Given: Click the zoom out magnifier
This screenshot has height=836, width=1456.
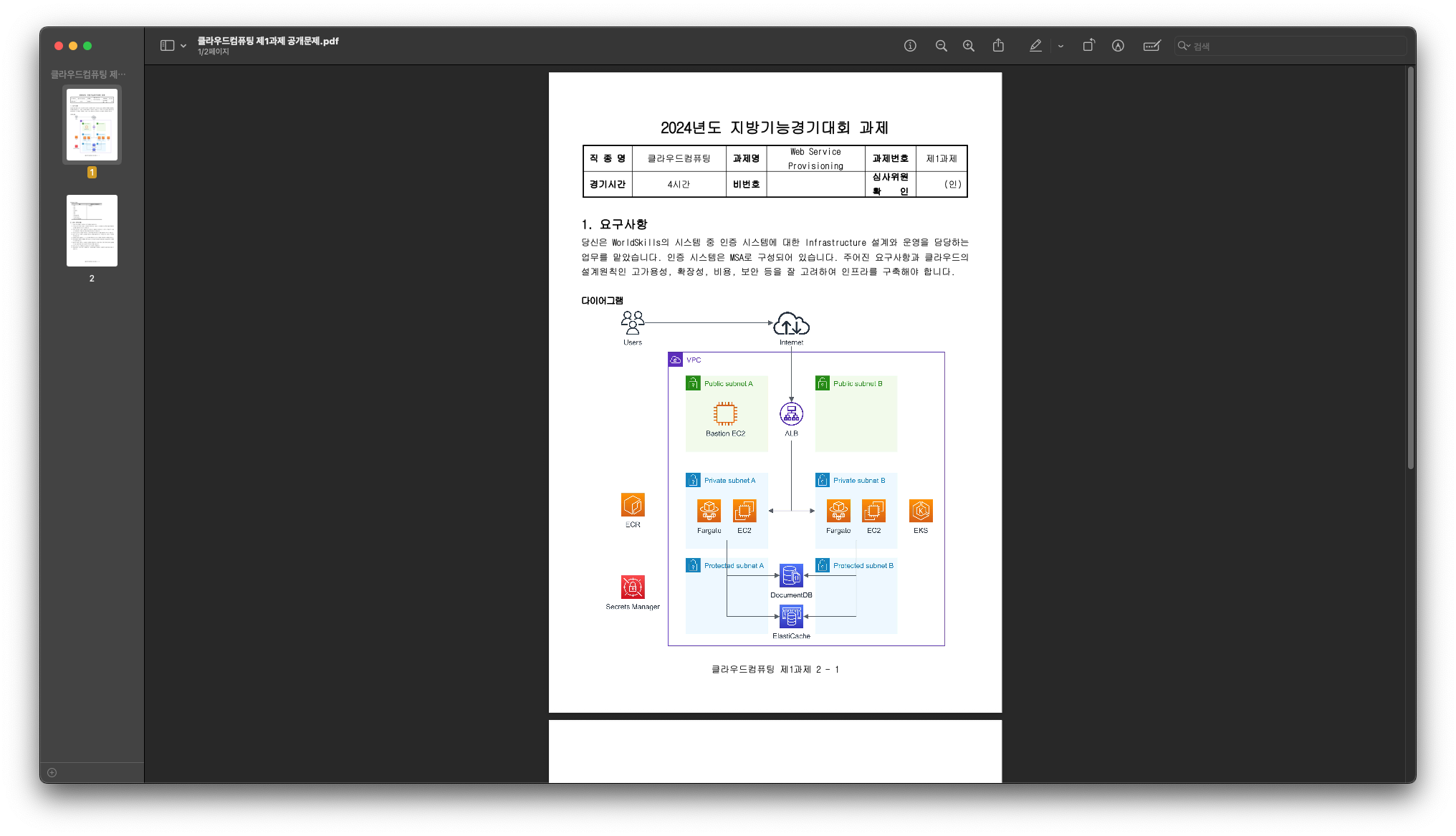Looking at the screenshot, I should [941, 46].
